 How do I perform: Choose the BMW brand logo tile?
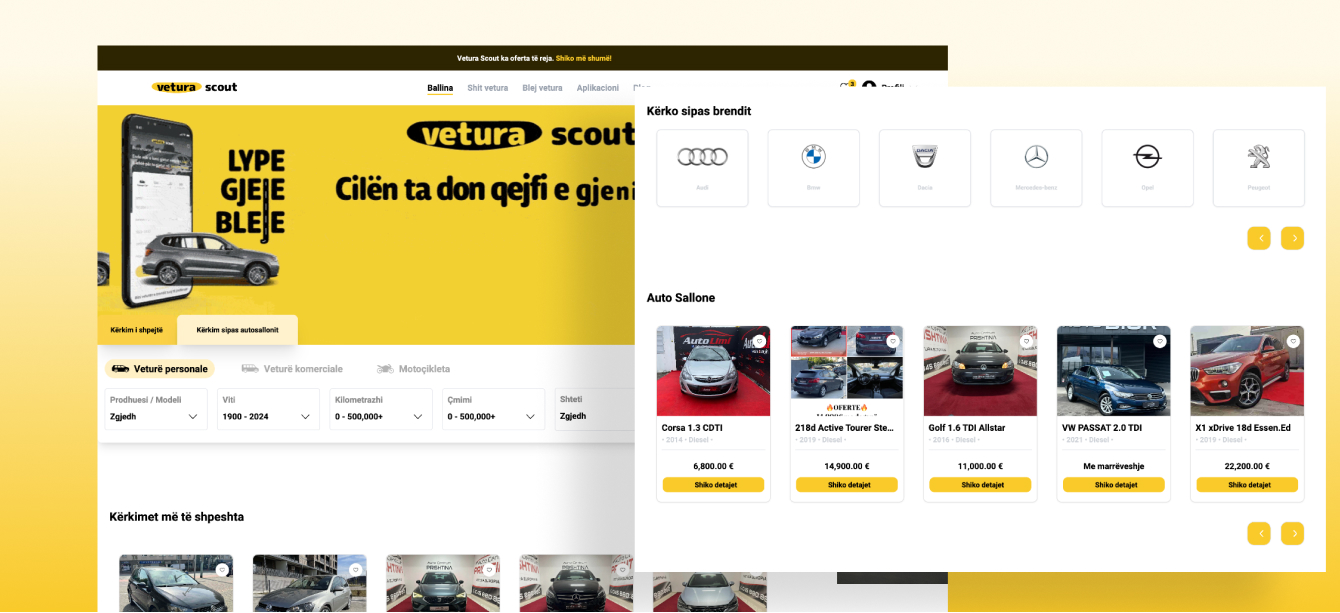pos(813,168)
